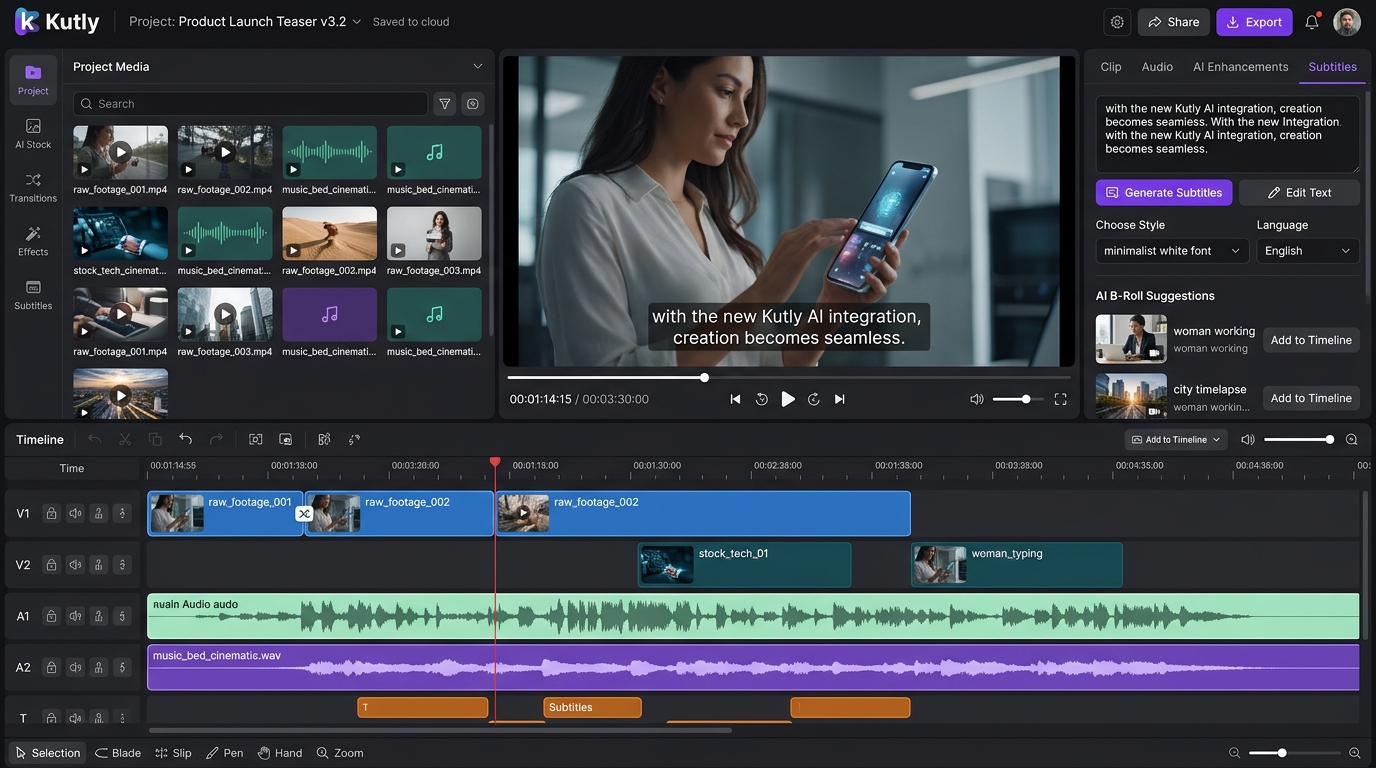Mute track V2
Image resolution: width=1376 pixels, height=768 pixels.
point(75,565)
